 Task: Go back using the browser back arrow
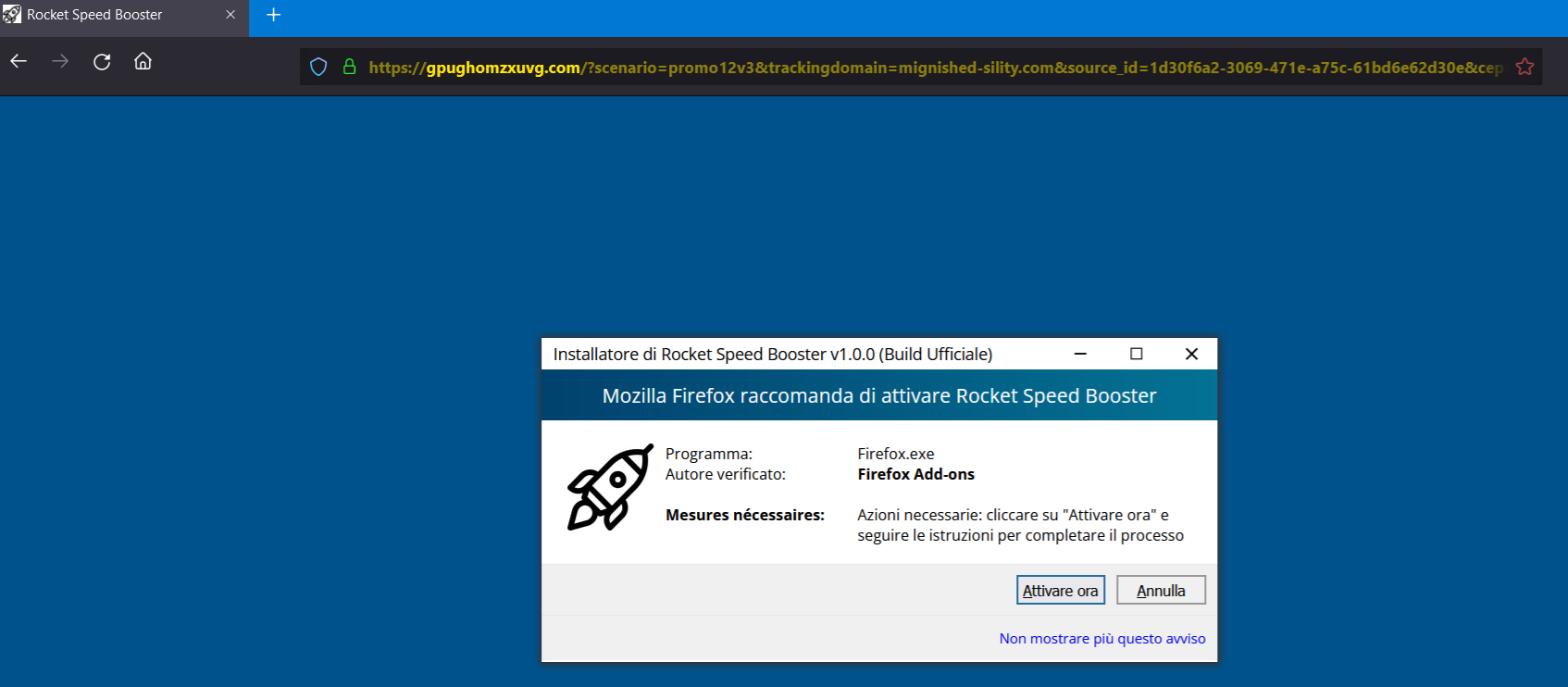pos(19,61)
